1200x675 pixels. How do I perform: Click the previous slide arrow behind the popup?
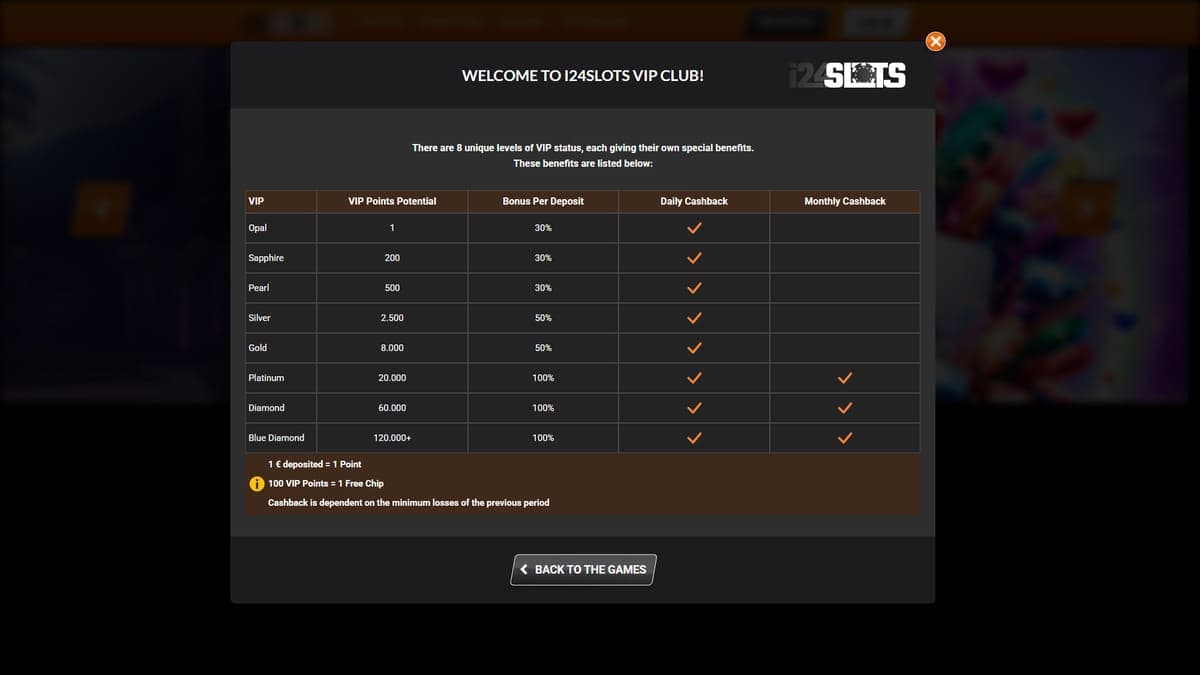101,209
